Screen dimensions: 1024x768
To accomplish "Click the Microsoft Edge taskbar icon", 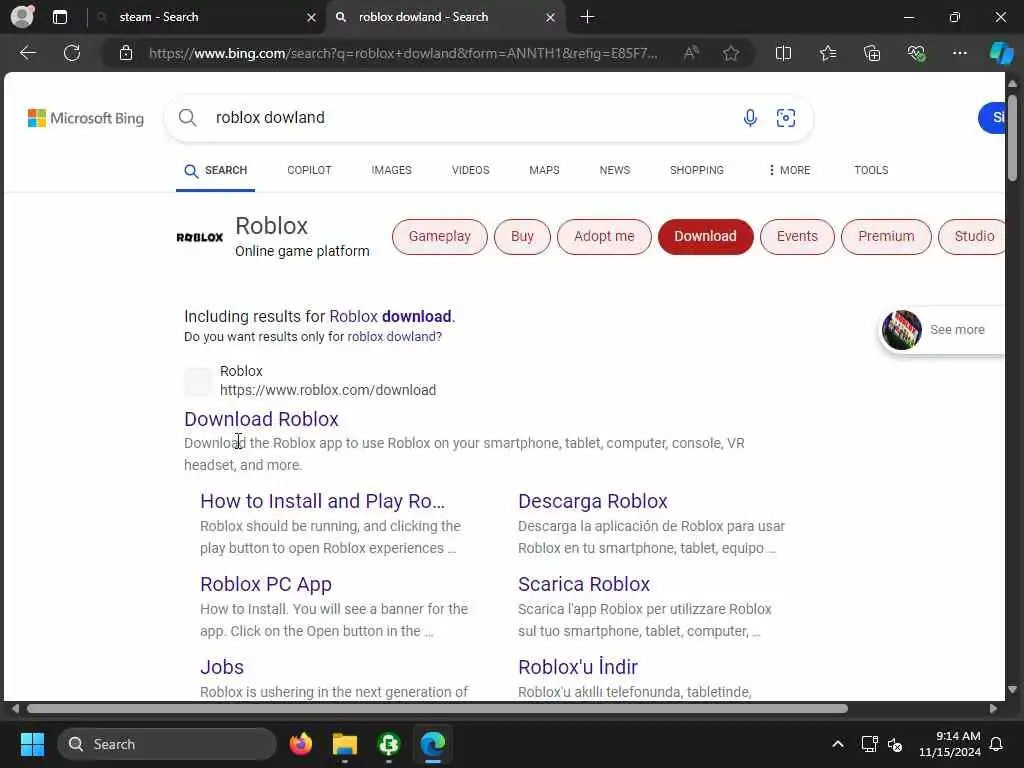I will pyautogui.click(x=432, y=744).
